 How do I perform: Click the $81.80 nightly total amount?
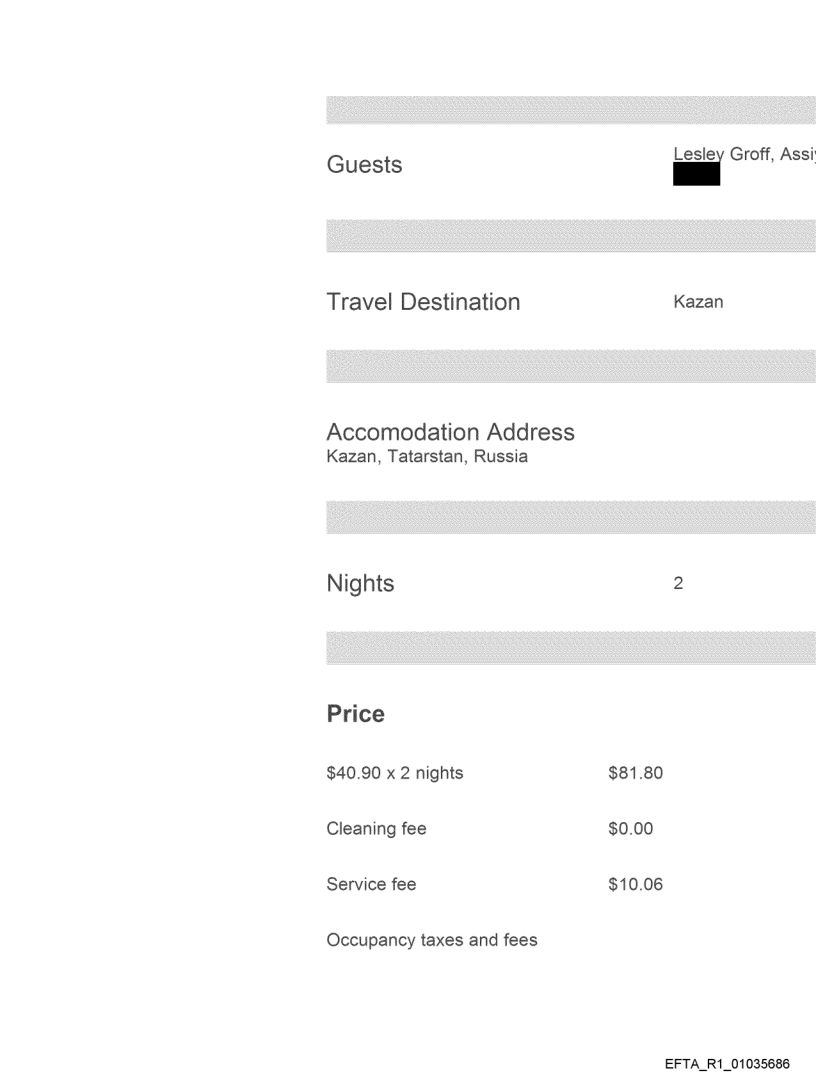(635, 773)
